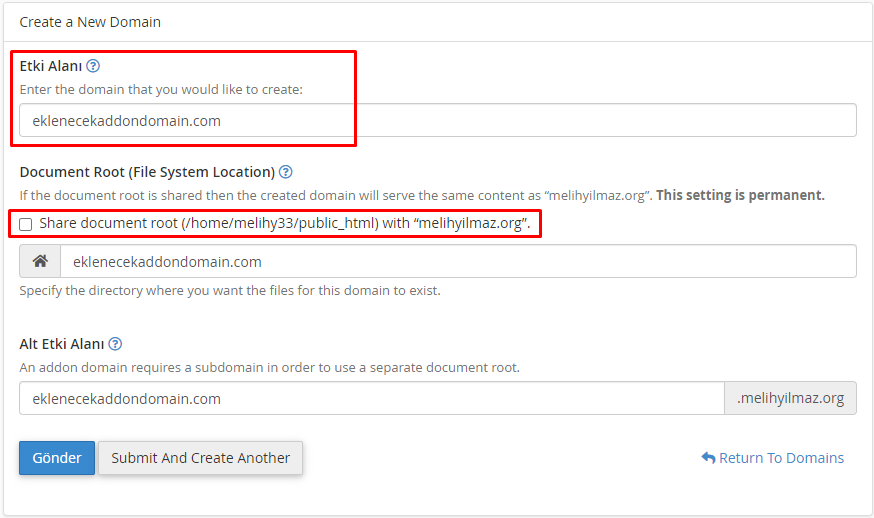Click the 'Create a New Domain' panel heading
The height and width of the screenshot is (518, 874).
tap(90, 21)
